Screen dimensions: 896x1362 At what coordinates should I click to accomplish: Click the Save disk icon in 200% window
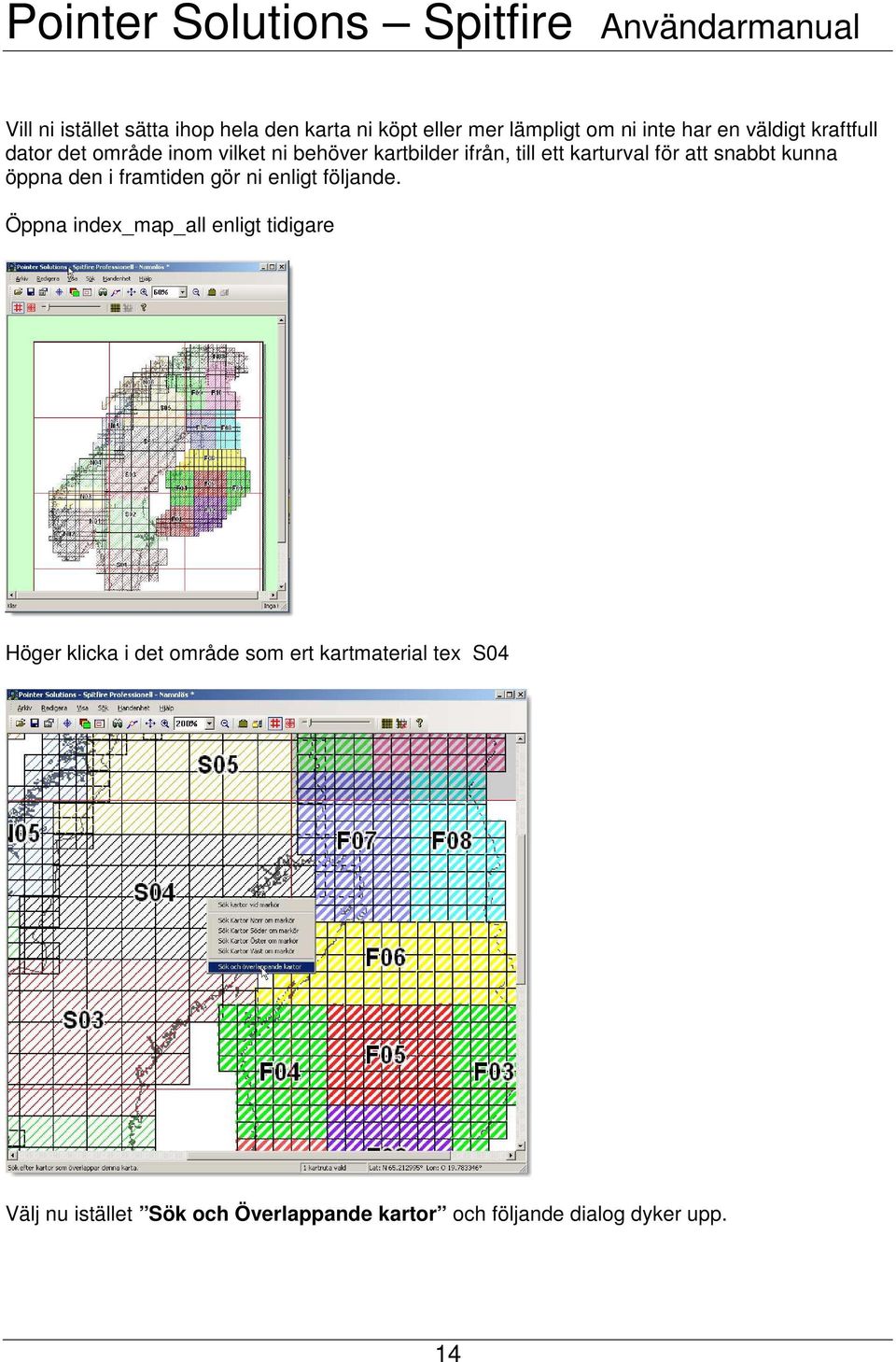(x=35, y=723)
